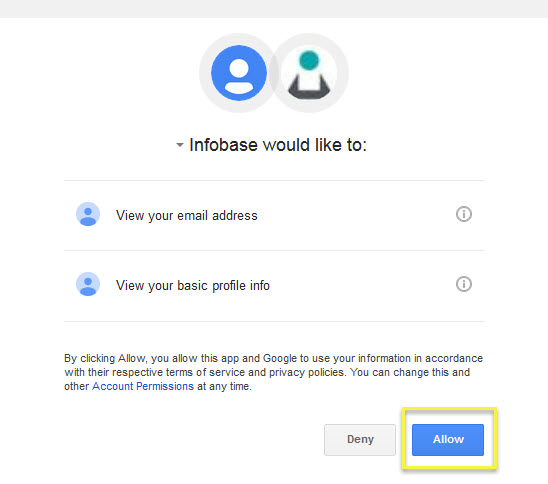Select 'View your basic profile info' text
The image size is (548, 484).
pos(193,286)
